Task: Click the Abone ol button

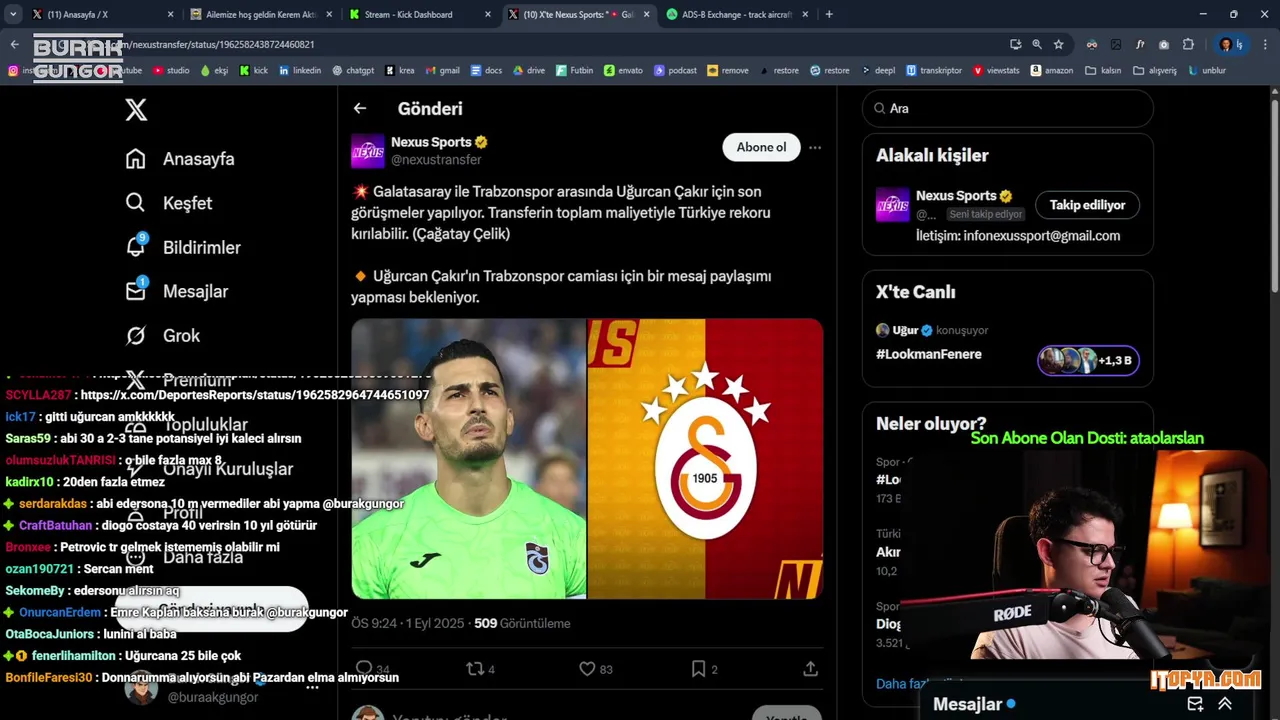Action: click(761, 147)
